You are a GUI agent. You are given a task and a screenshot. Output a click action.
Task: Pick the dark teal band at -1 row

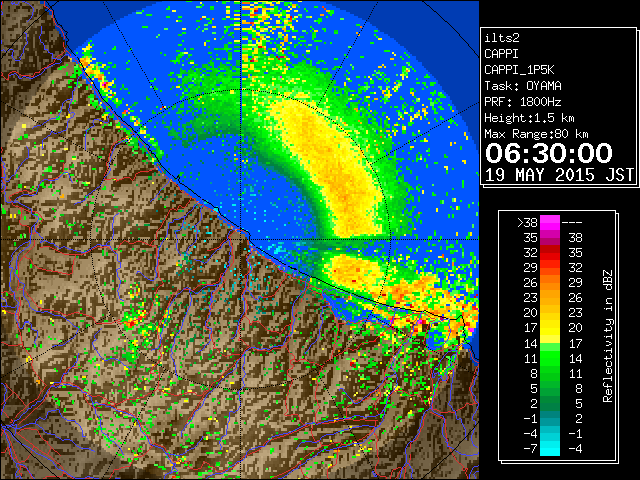(x=550, y=418)
